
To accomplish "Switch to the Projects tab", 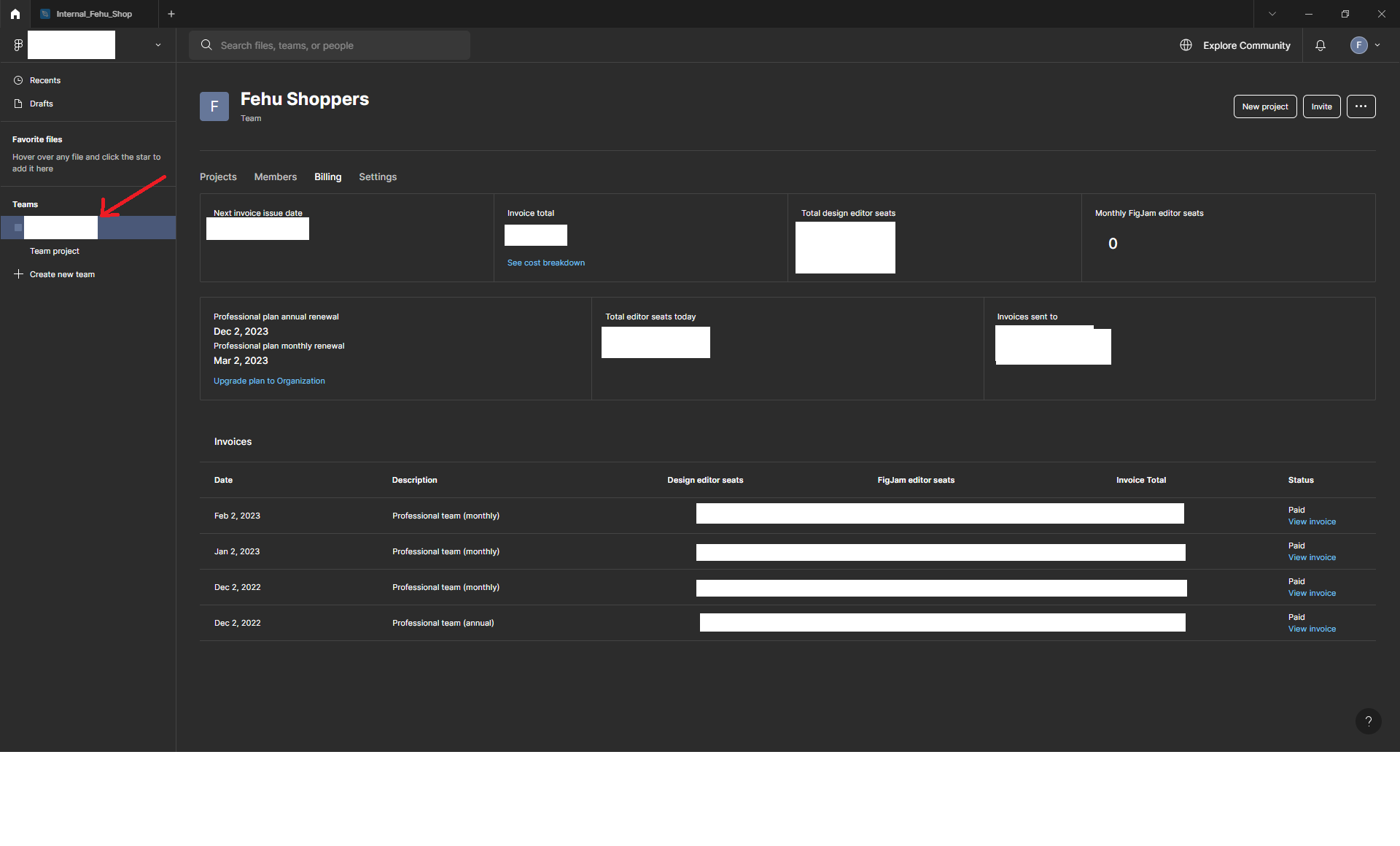I will [x=218, y=176].
